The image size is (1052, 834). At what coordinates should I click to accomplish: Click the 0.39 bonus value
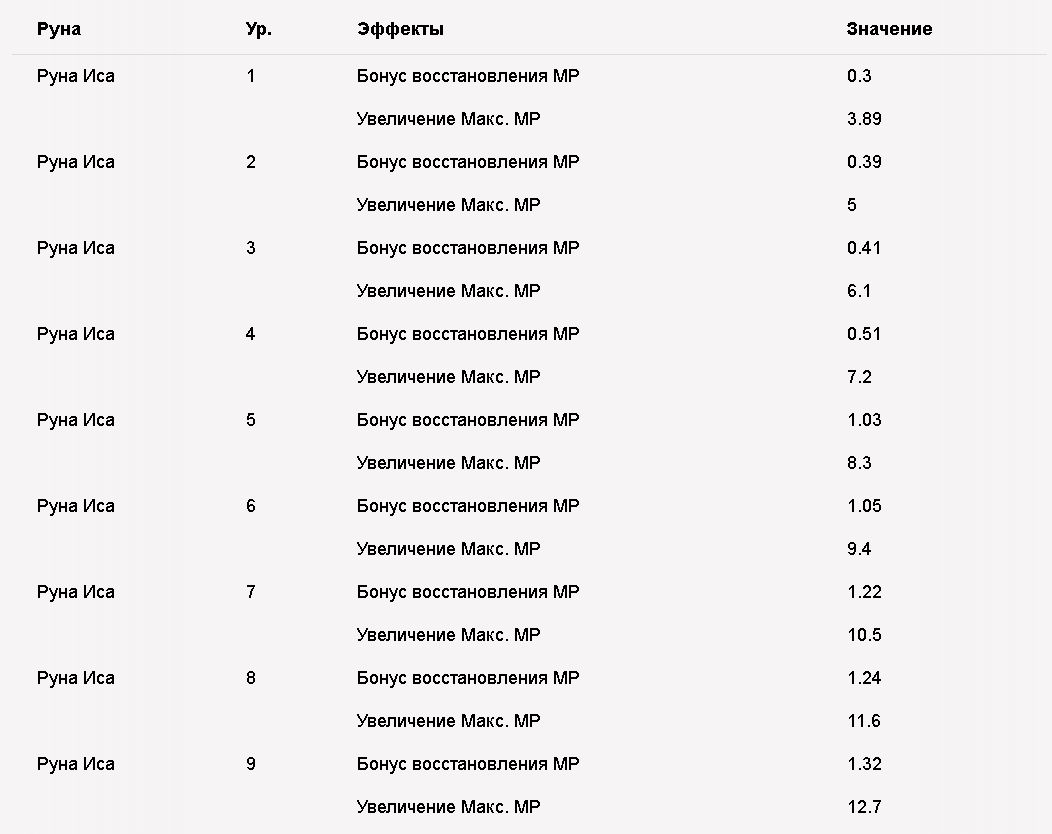pyautogui.click(x=864, y=162)
